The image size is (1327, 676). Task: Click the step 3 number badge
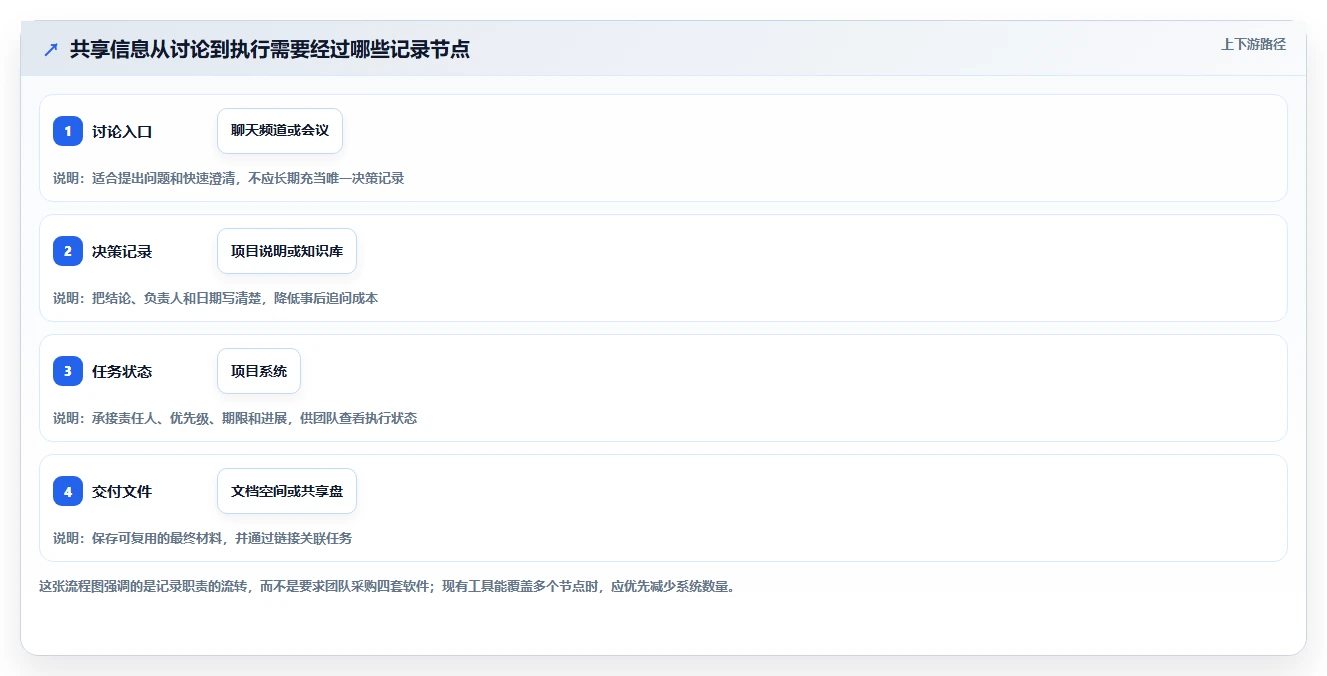68,371
